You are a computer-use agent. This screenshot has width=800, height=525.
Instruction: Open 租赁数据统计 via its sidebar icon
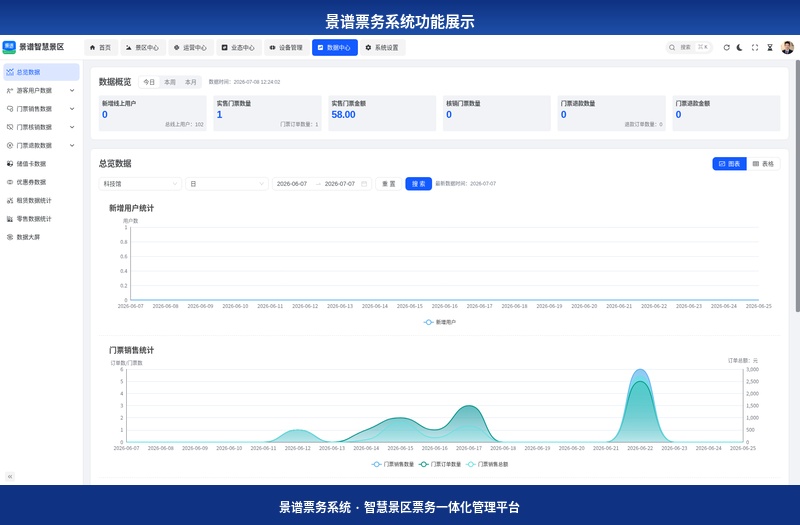point(10,201)
